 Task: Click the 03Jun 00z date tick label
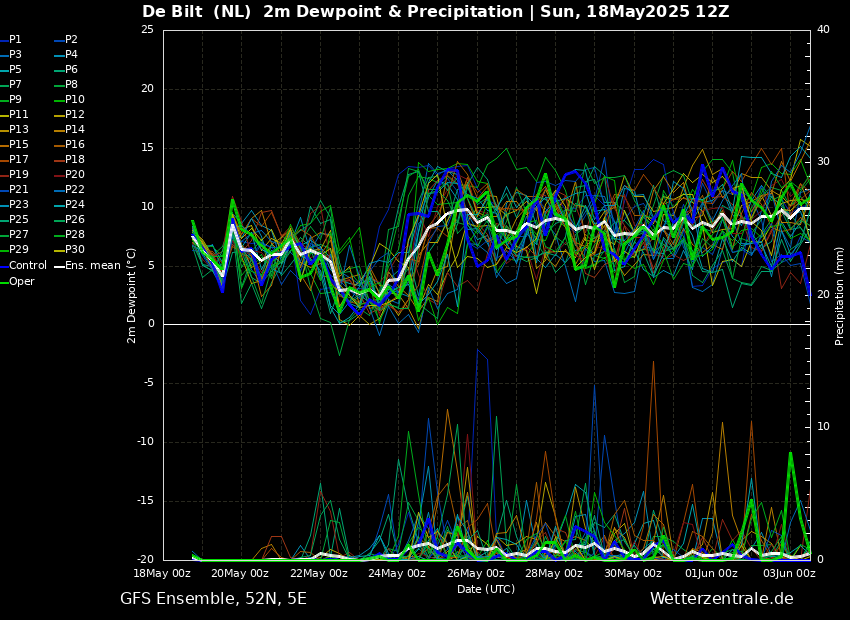[x=789, y=574]
